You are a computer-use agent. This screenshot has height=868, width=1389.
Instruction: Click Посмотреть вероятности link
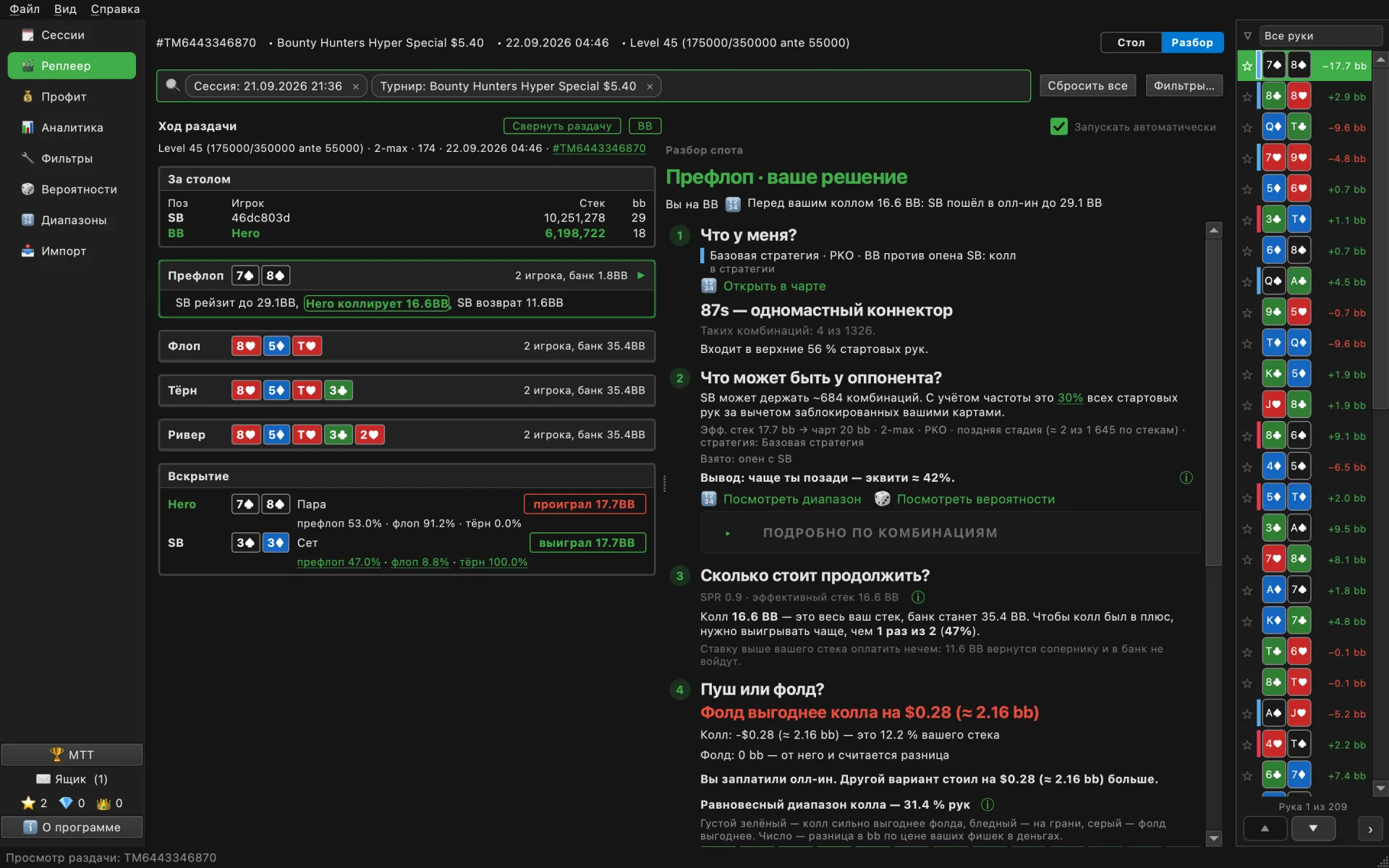[x=976, y=499]
